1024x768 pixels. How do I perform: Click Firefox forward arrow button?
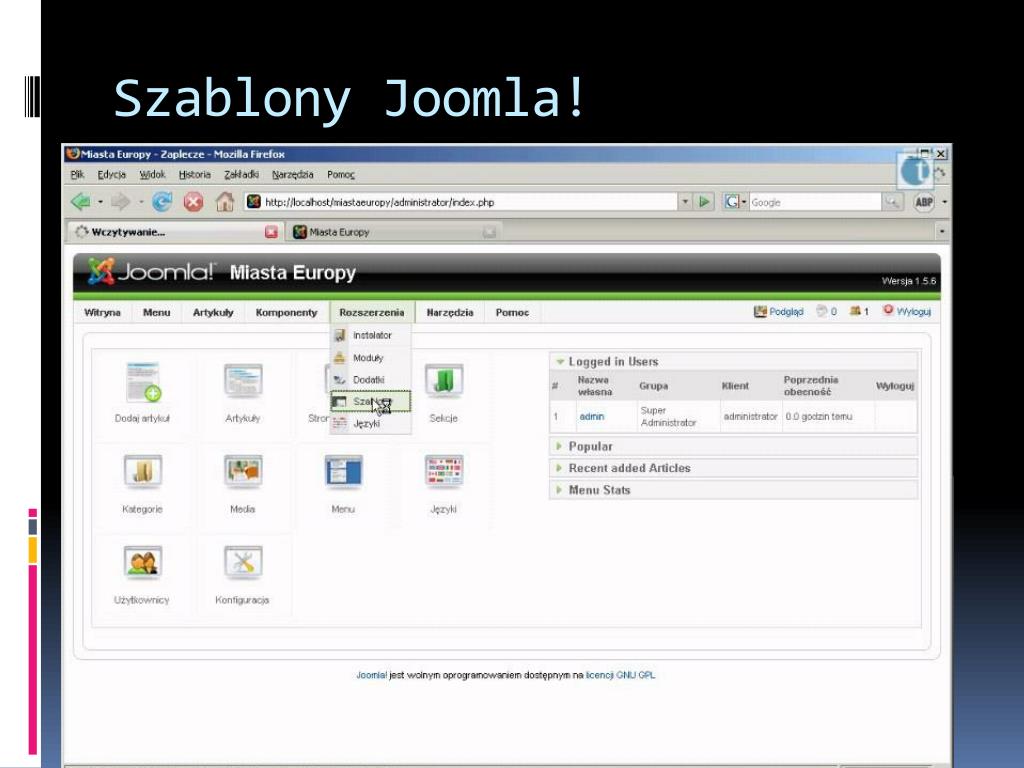click(120, 202)
